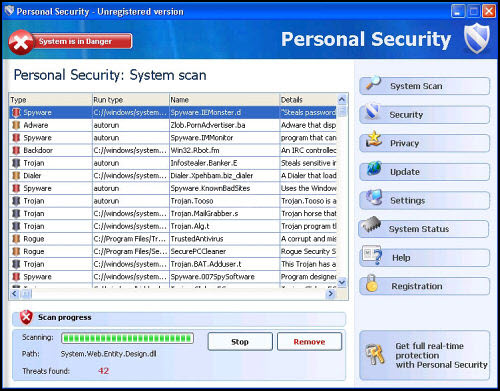The image size is (500, 391).
Task: Click the list scroll up arrow
Action: (x=342, y=100)
